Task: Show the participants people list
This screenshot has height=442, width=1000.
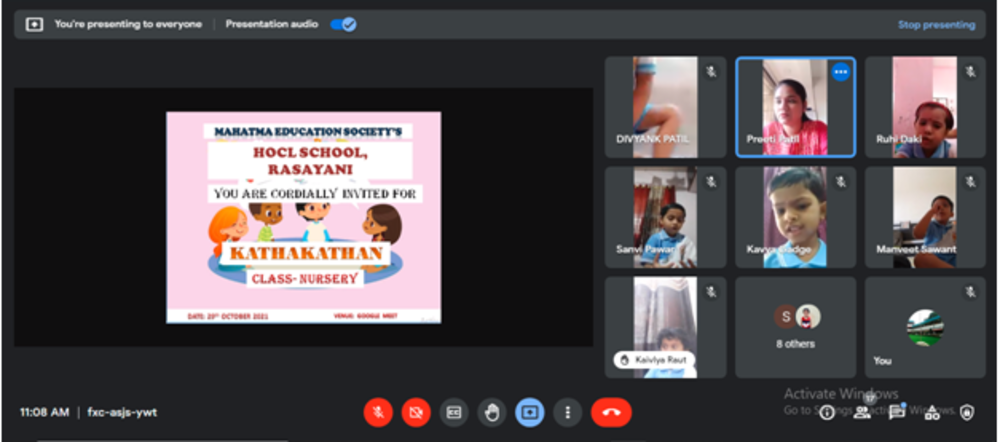Action: tap(862, 412)
